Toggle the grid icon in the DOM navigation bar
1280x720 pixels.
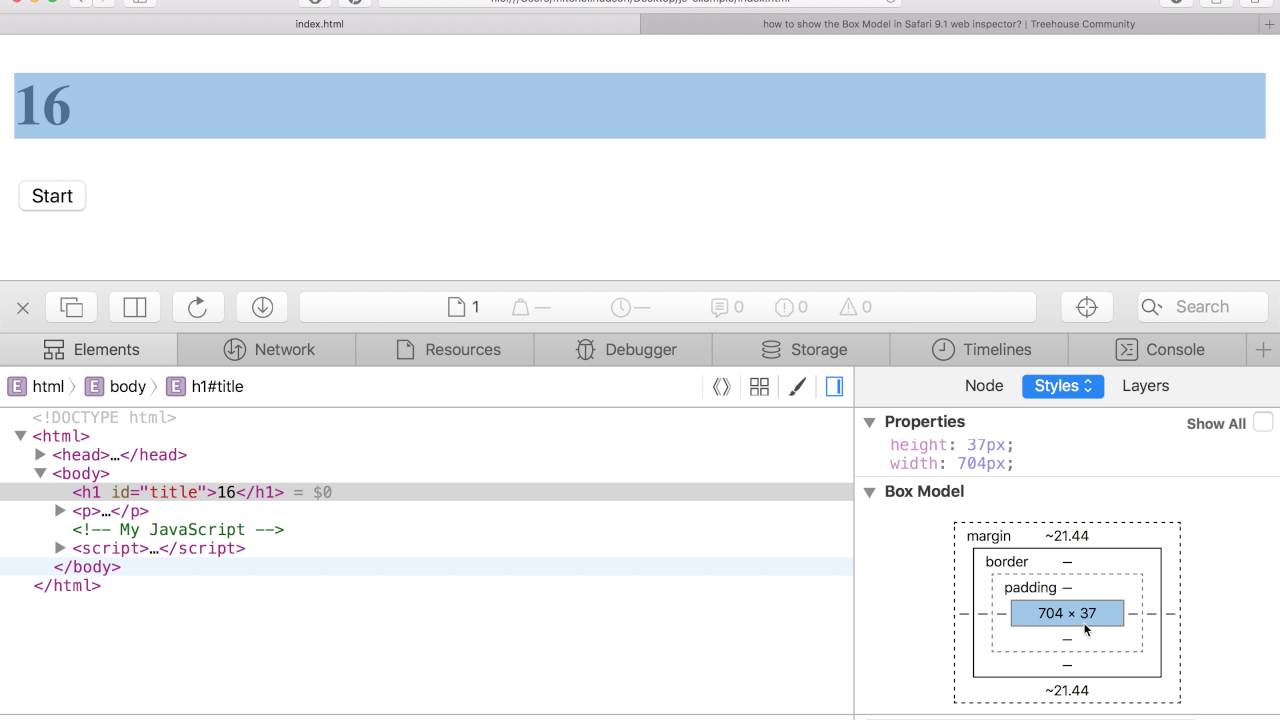759,386
